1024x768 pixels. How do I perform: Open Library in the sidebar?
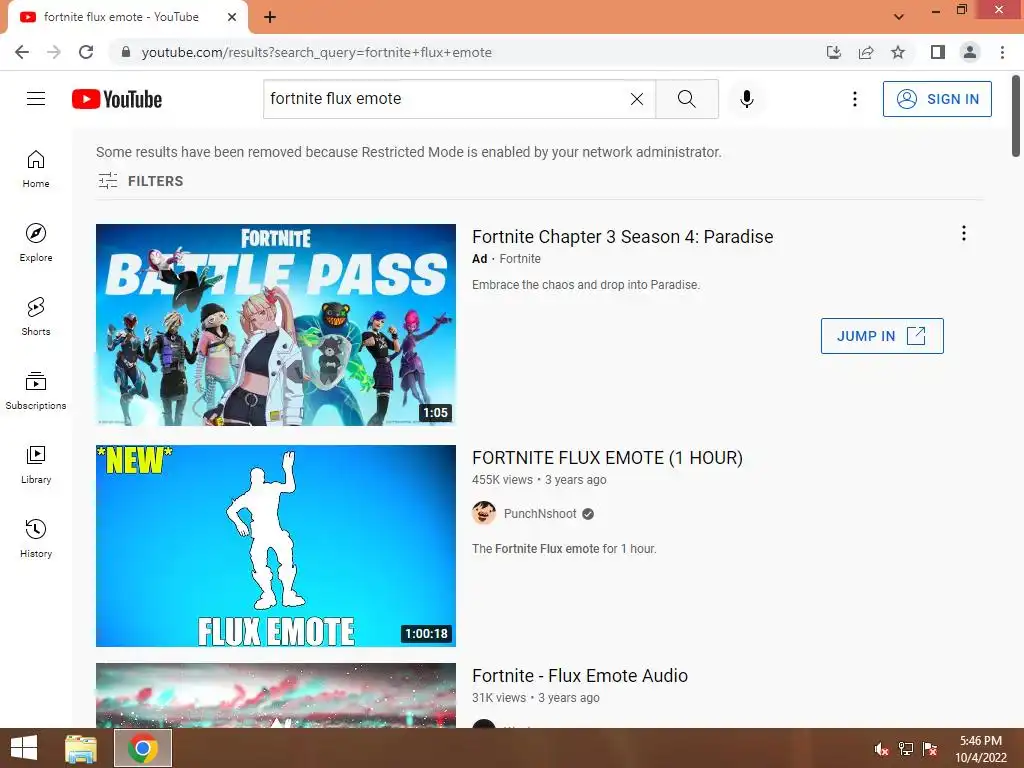[x=36, y=464]
